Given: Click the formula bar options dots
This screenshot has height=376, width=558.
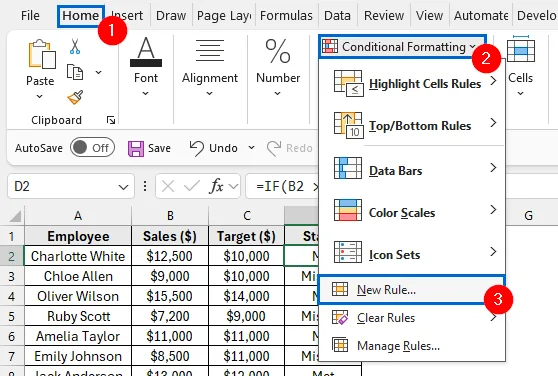Looking at the screenshot, I should [x=145, y=186].
